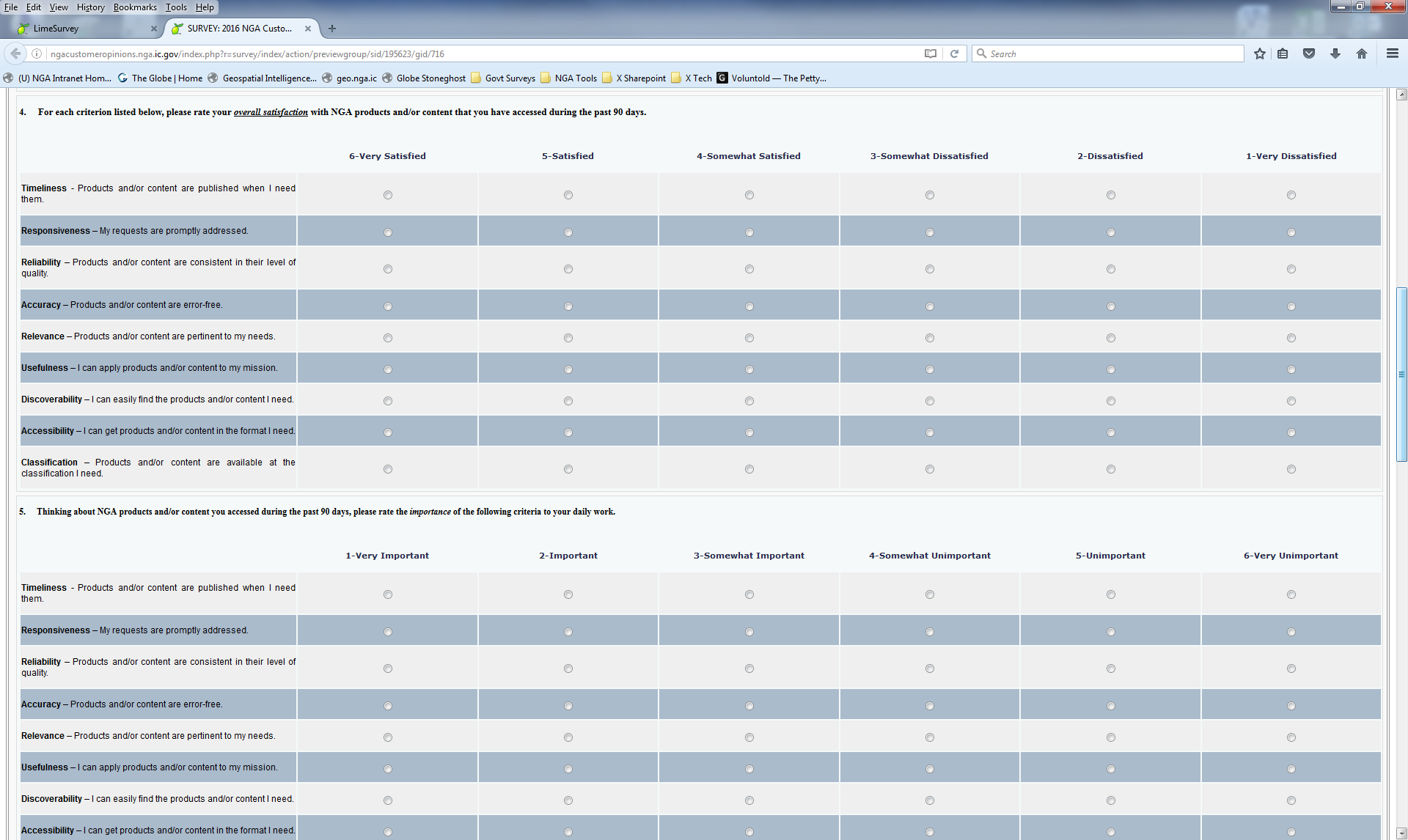1408x840 pixels.
Task: Open the Bookmarks menu
Action: (134, 7)
